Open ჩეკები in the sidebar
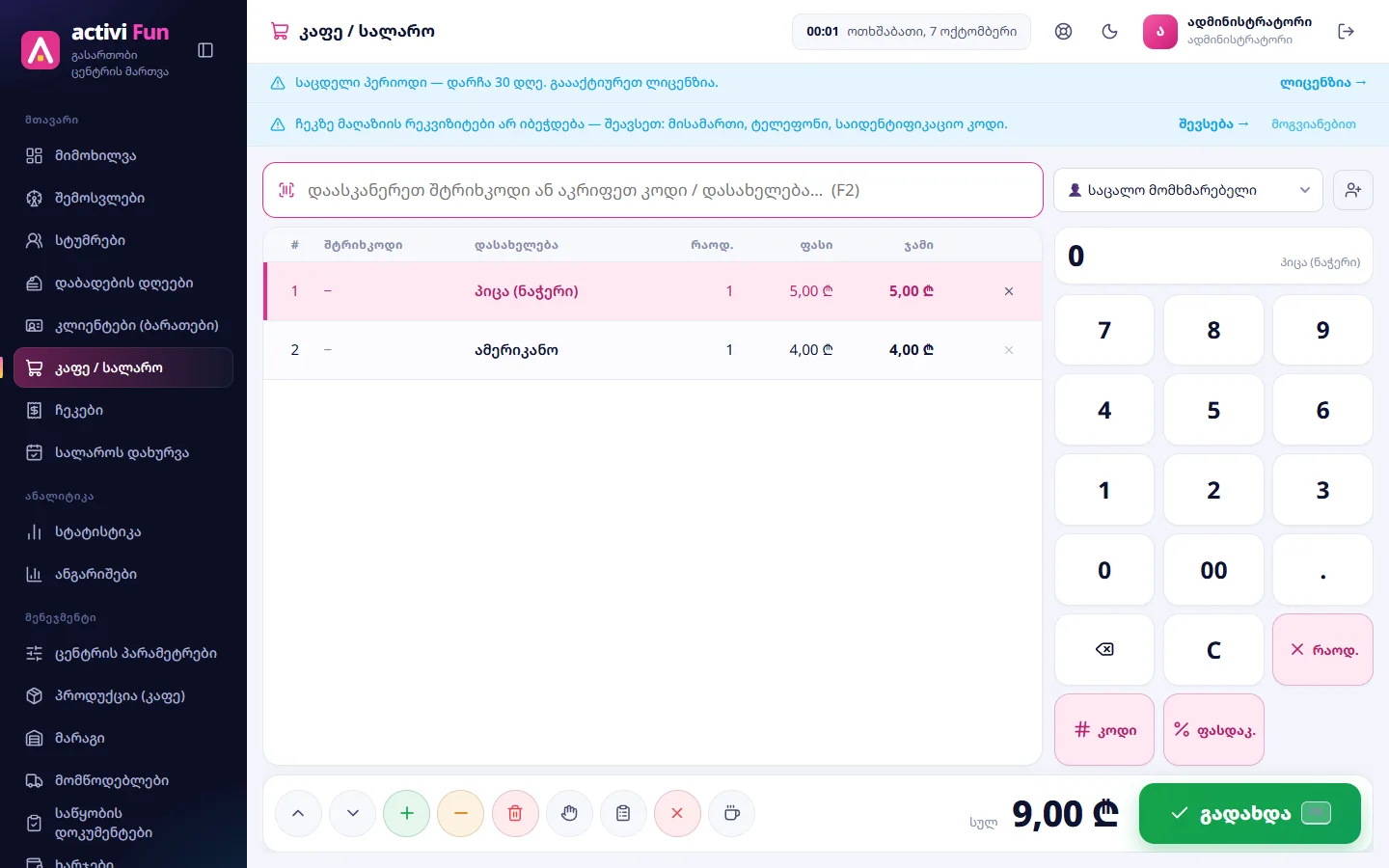 pyautogui.click(x=123, y=410)
